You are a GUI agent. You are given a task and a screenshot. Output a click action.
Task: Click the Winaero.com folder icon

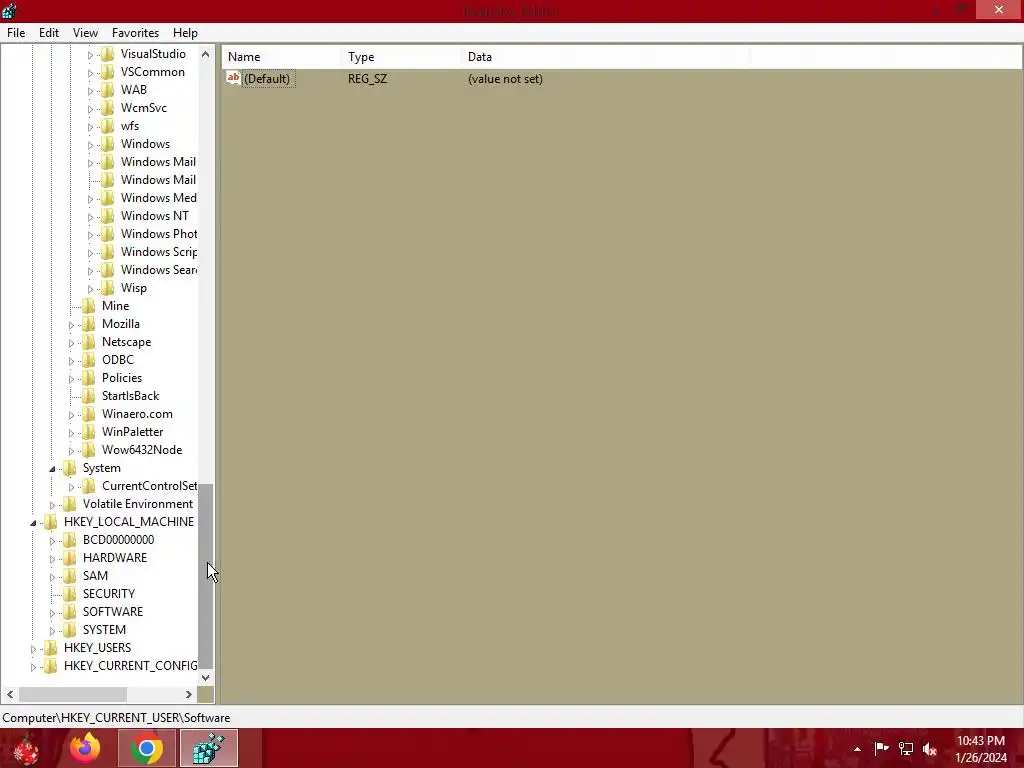pyautogui.click(x=89, y=414)
